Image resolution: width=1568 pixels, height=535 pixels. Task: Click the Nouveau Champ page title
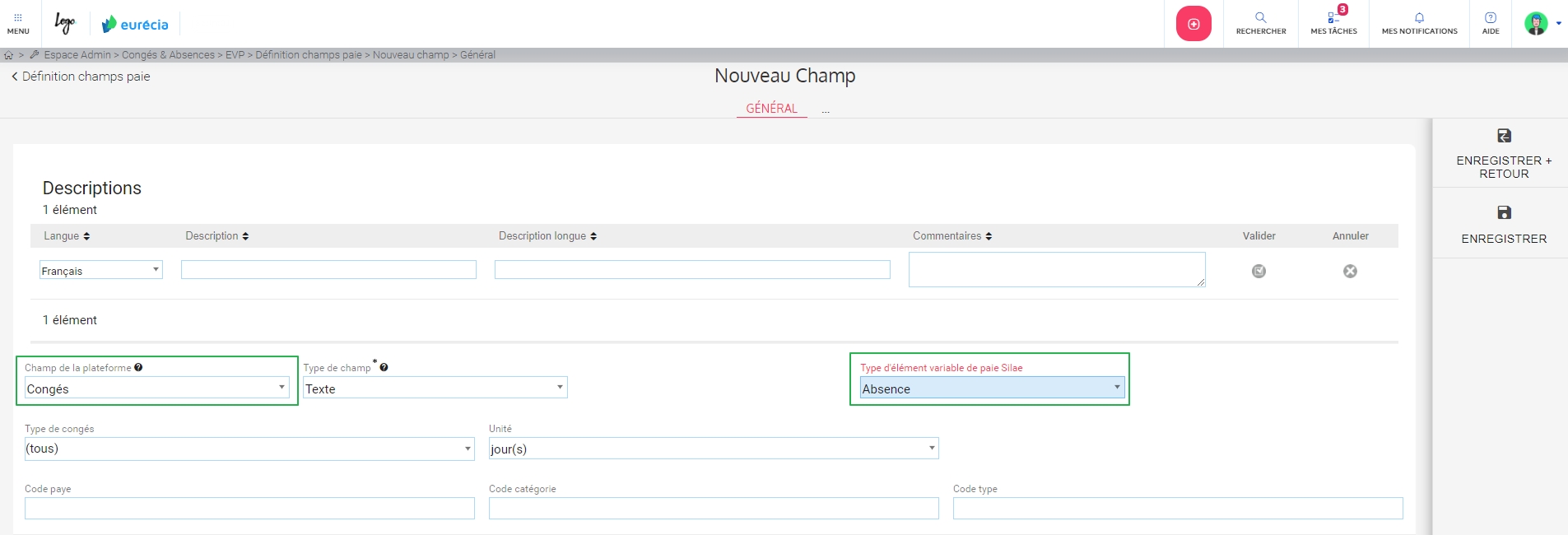pyautogui.click(x=785, y=76)
